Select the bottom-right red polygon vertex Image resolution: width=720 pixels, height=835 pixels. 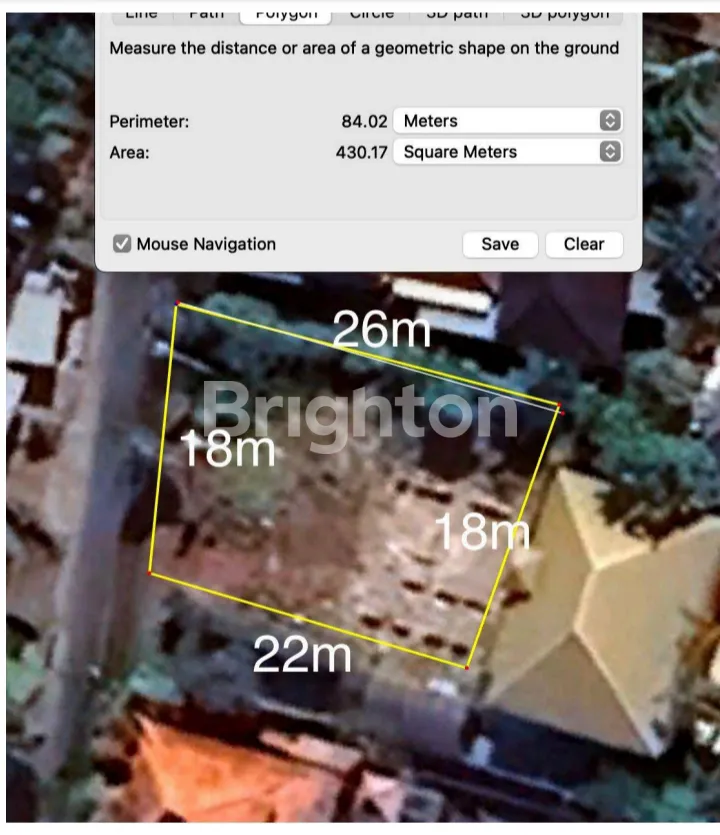click(x=467, y=666)
